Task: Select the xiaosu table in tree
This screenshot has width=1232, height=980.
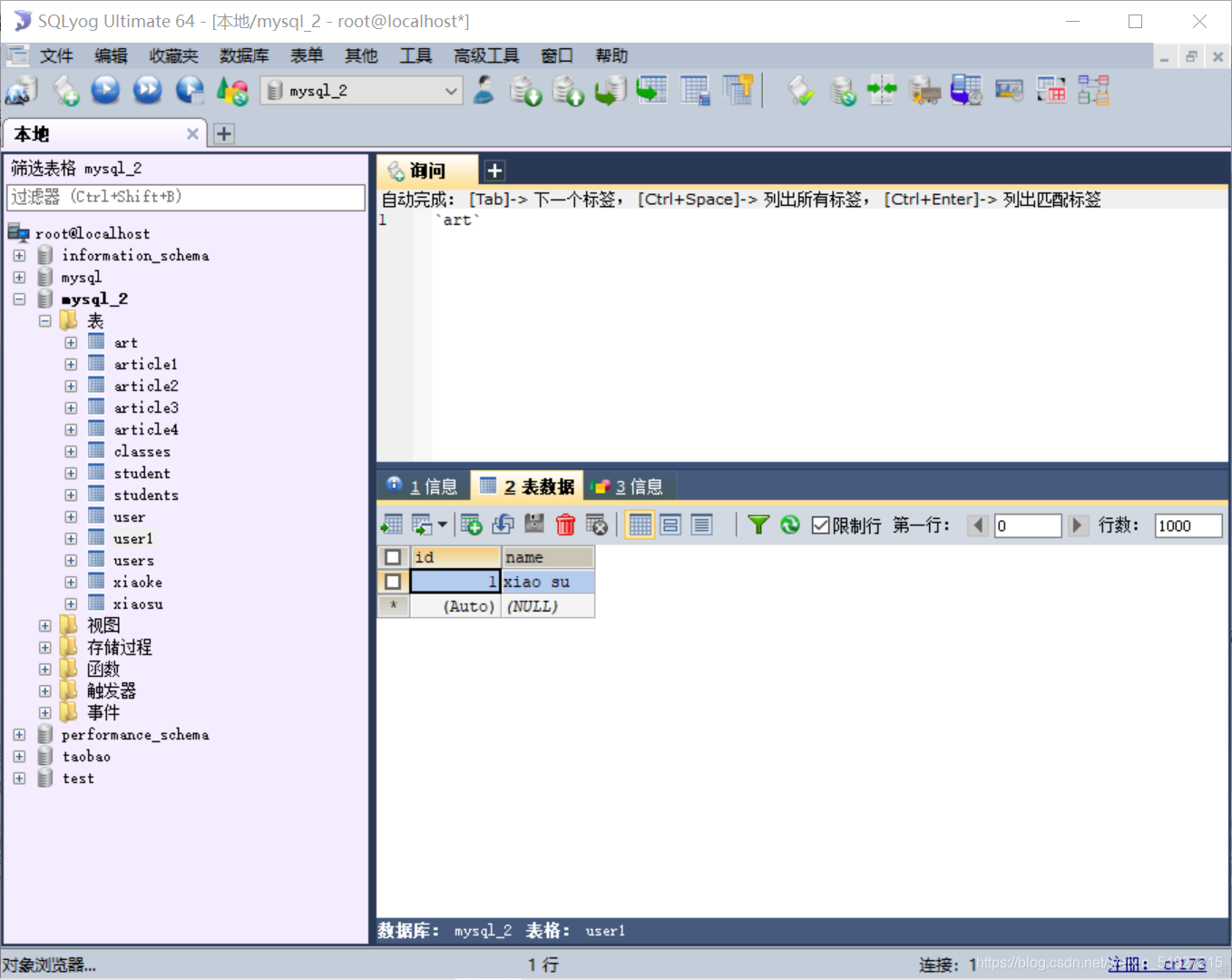Action: [138, 604]
